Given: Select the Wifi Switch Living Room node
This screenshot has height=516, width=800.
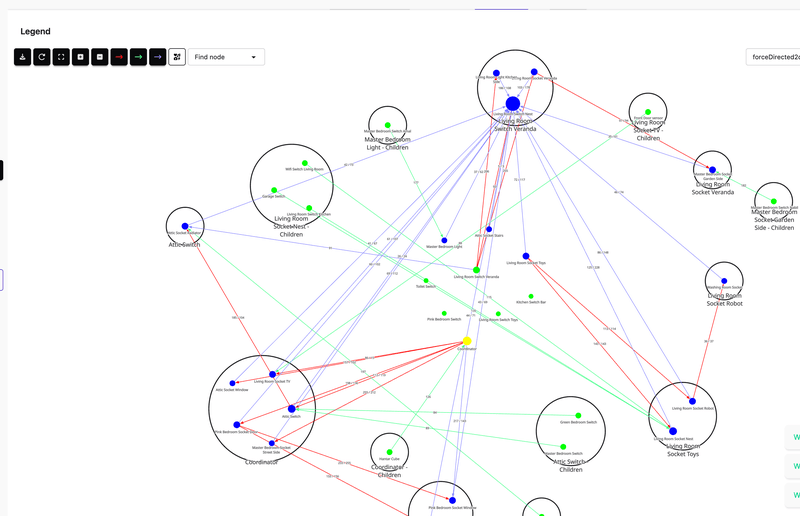Looking at the screenshot, I should [x=305, y=163].
